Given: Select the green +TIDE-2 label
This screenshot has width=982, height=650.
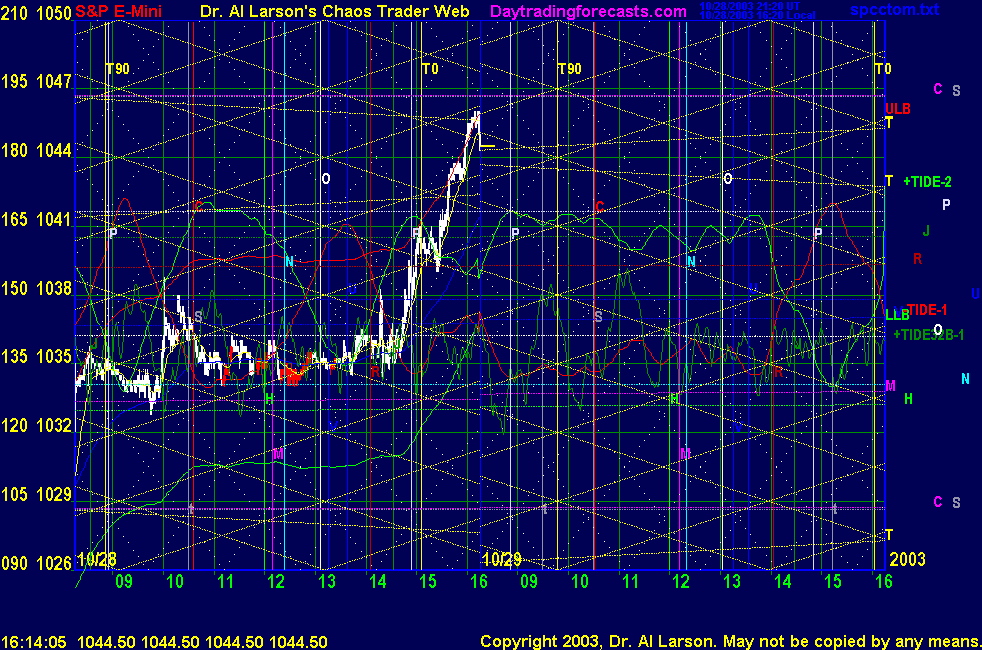Looking at the screenshot, I should 928,182.
